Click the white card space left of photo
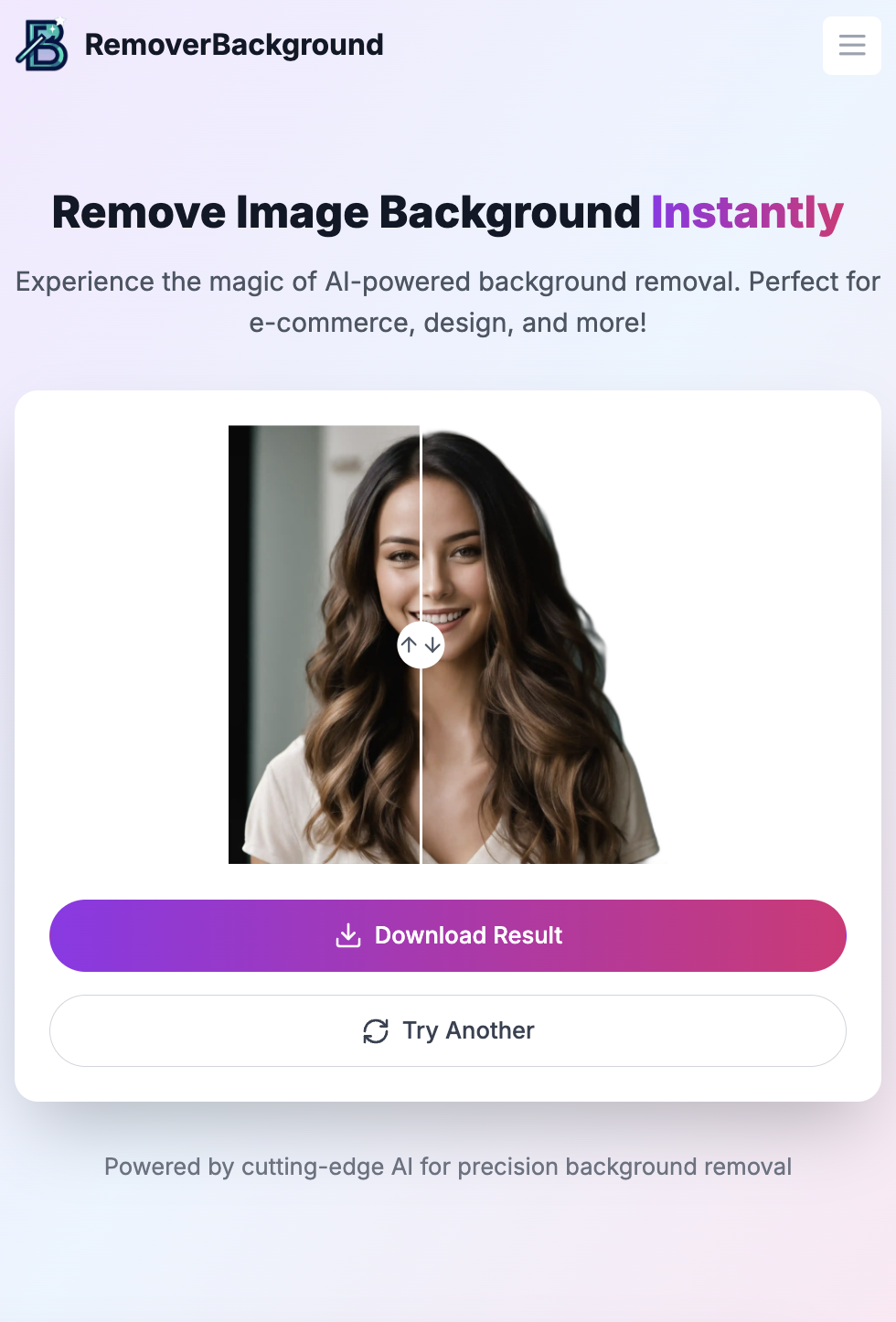The width and height of the screenshot is (896, 1322). 122,645
